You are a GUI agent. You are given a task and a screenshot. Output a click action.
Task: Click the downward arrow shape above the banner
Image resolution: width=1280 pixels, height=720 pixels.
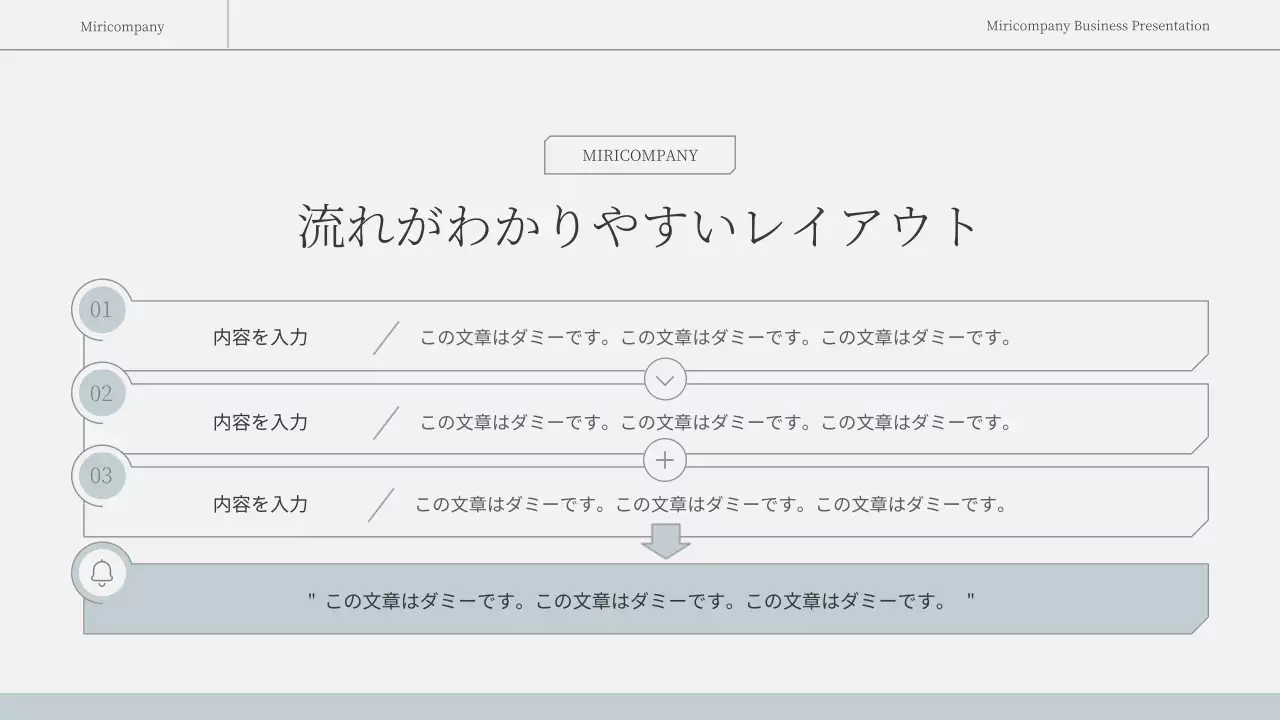pyautogui.click(x=665, y=540)
